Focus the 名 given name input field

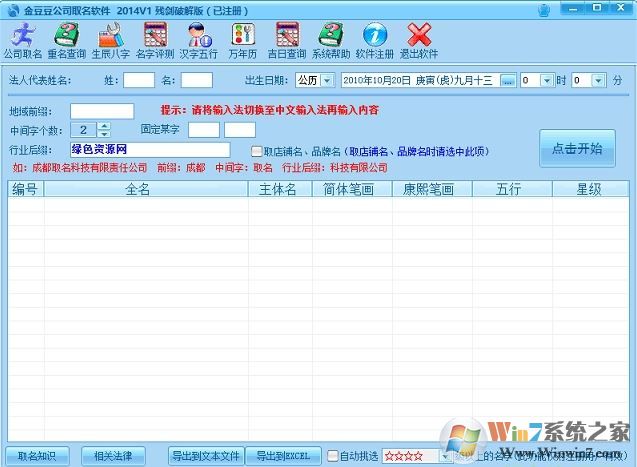point(197,80)
